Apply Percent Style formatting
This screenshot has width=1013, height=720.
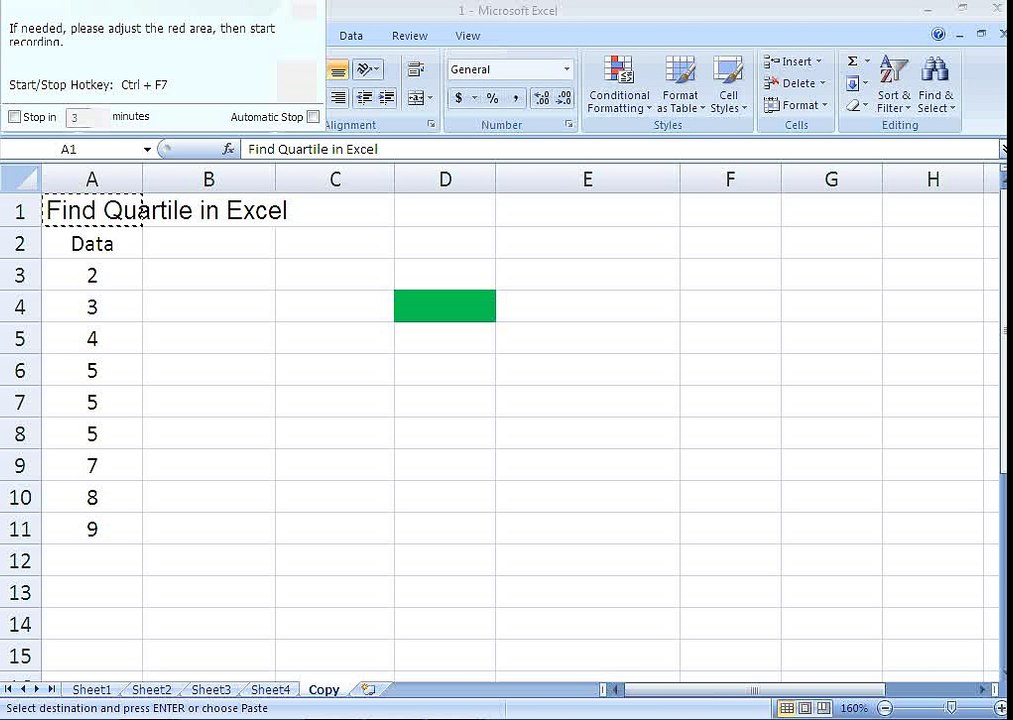pyautogui.click(x=493, y=98)
